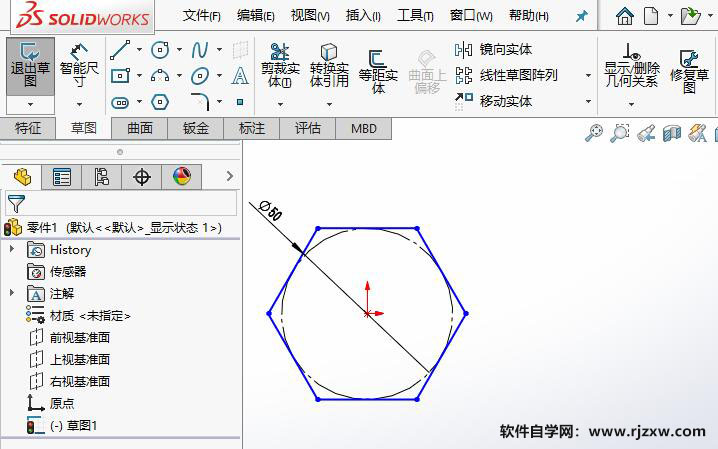Select the Spline sketch tool
Viewport: 718px width, 449px height.
click(x=200, y=50)
